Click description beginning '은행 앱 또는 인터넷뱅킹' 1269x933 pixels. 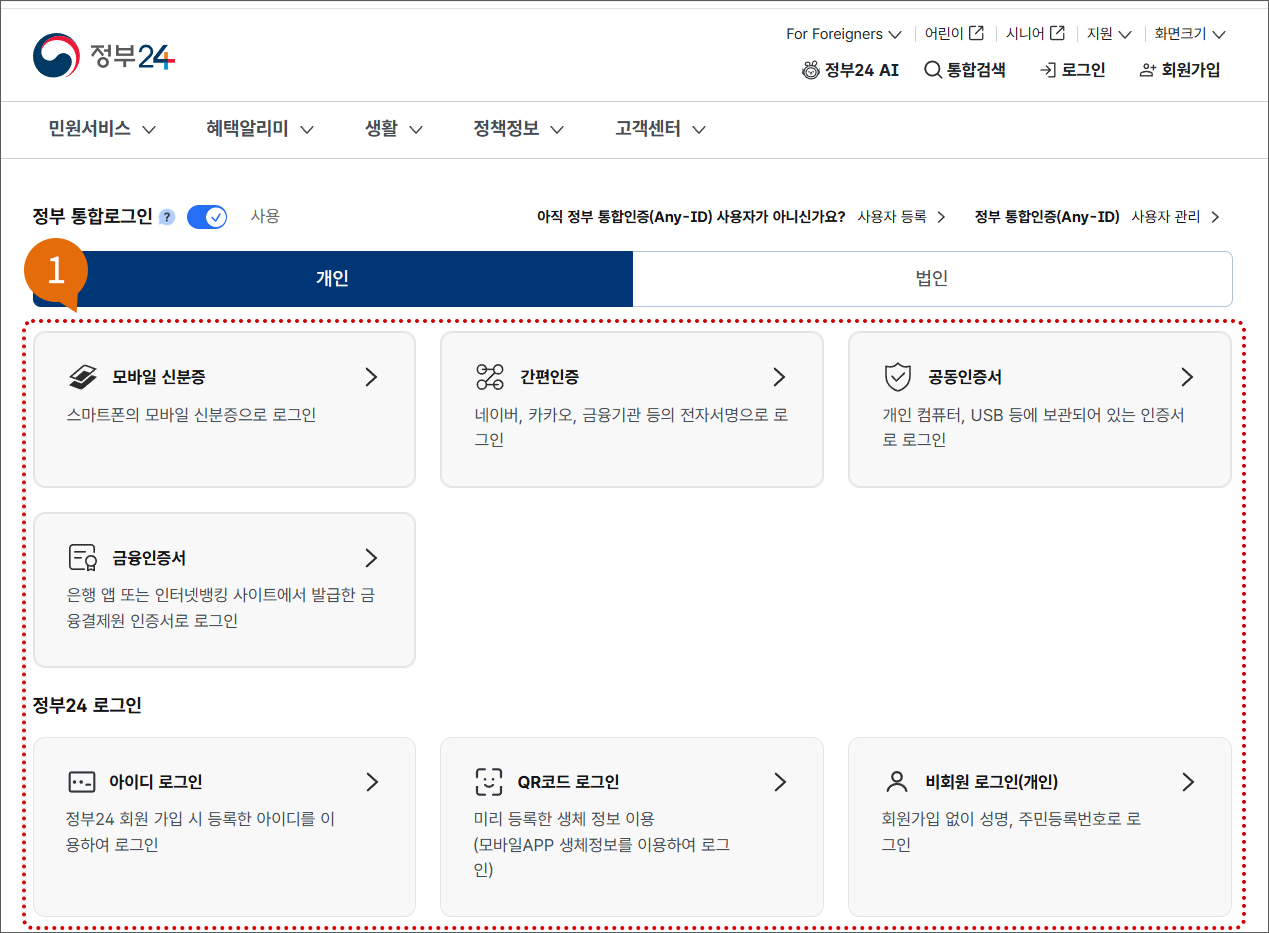221,608
